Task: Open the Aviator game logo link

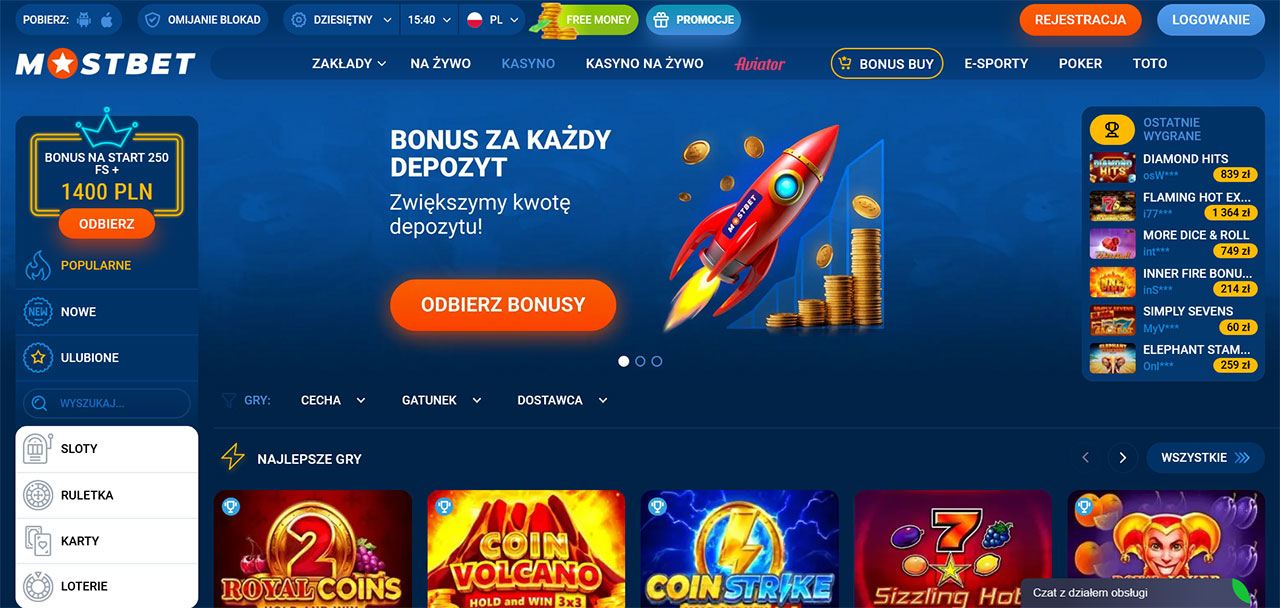Action: tap(760, 63)
